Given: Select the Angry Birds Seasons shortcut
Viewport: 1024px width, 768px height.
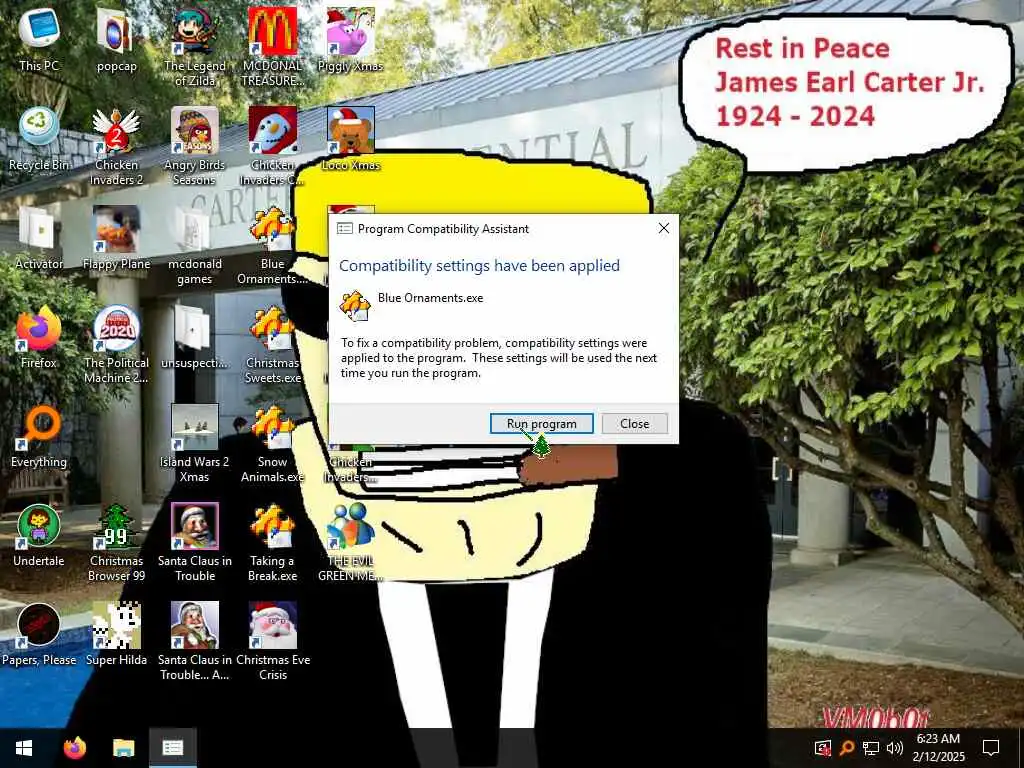Looking at the screenshot, I should click(195, 146).
